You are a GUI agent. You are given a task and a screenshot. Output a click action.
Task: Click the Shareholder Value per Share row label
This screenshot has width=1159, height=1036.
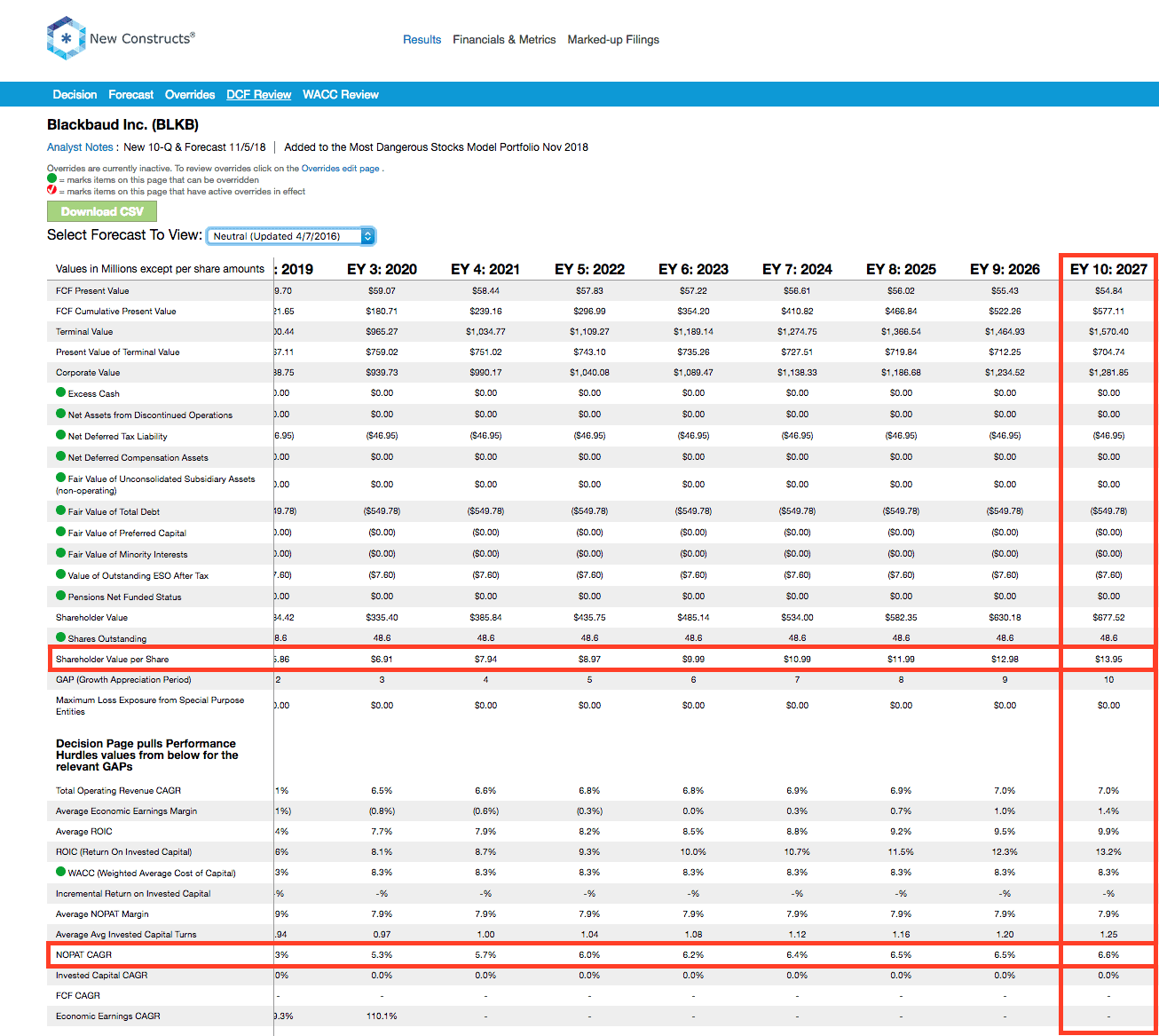pos(112,659)
